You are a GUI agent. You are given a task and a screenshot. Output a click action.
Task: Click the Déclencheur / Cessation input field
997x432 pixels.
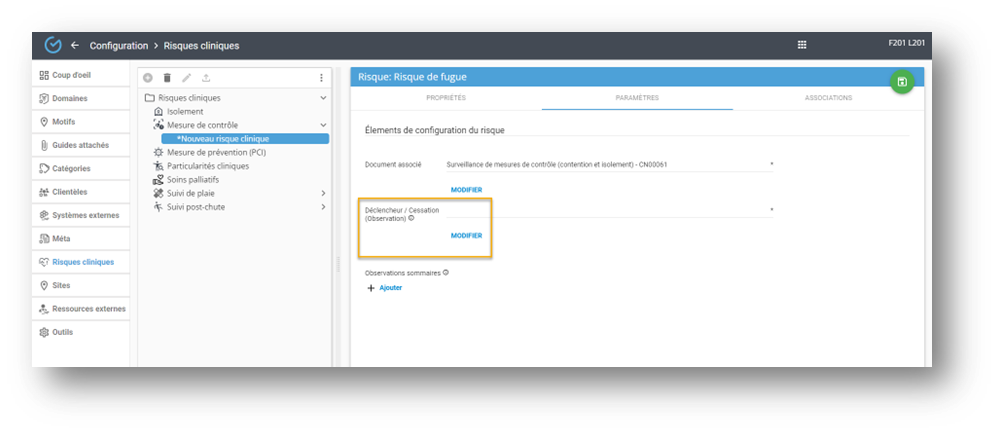pos(608,210)
